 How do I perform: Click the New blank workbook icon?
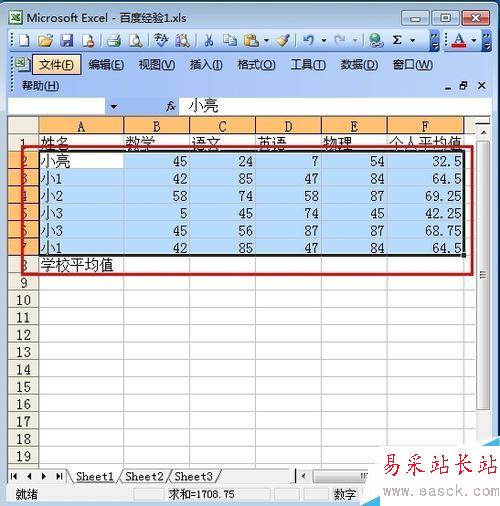24,41
